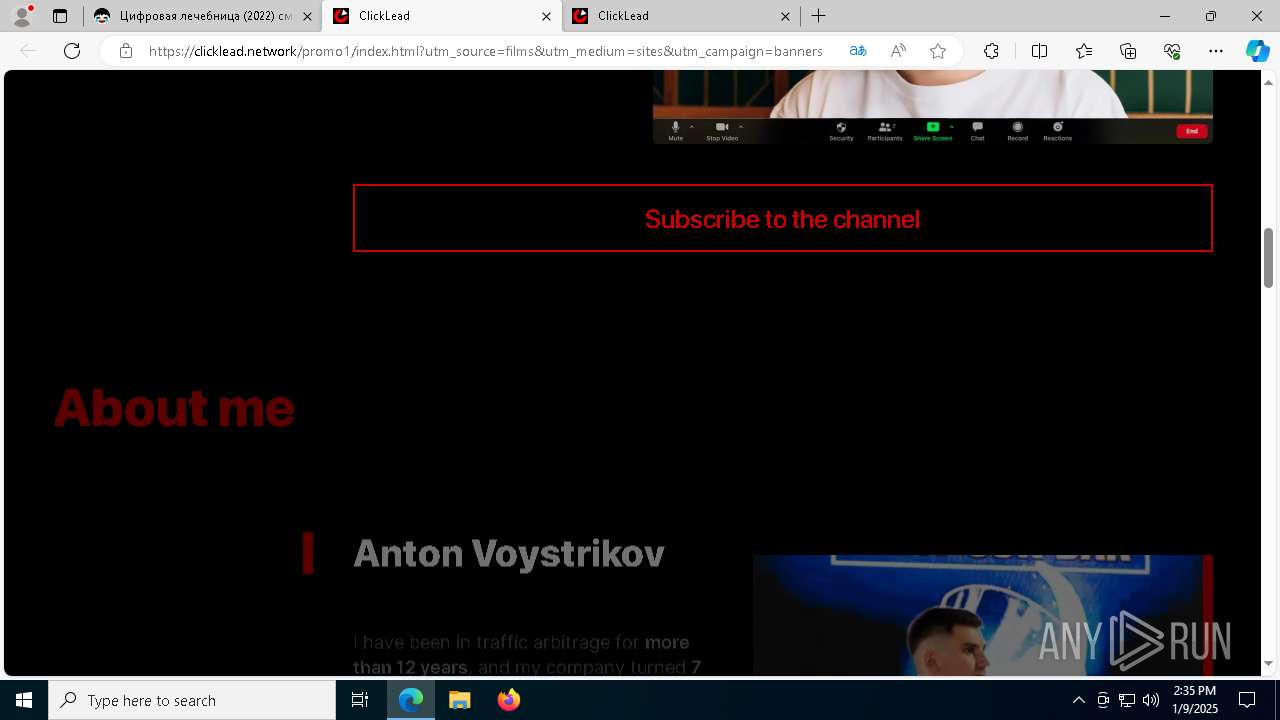Open the volume control tray icon
1280x720 pixels.
[x=1151, y=700]
